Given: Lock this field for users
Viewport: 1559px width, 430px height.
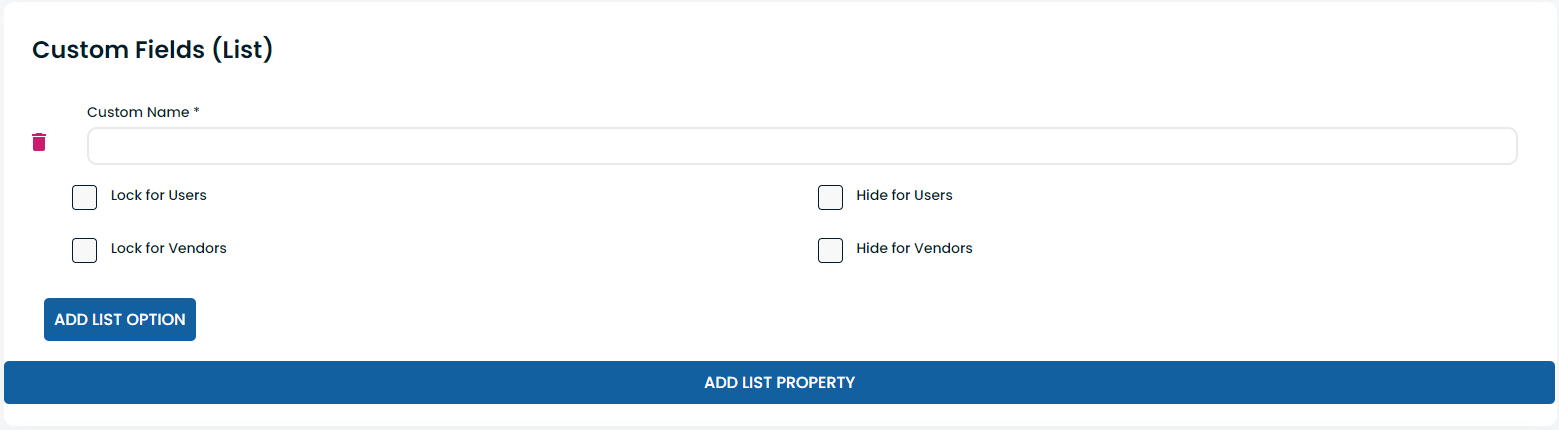Looking at the screenshot, I should 84,197.
